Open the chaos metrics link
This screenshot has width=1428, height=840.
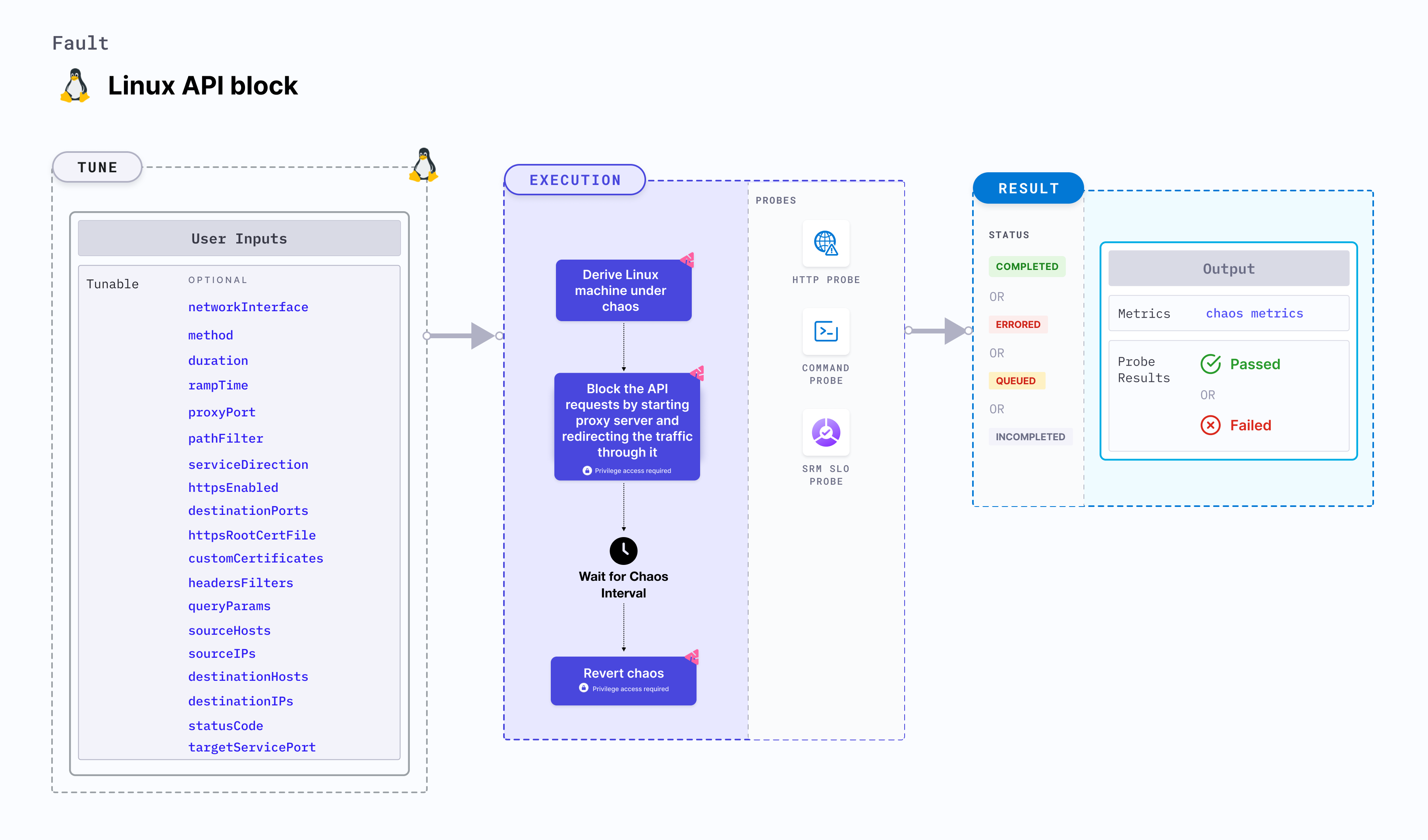pos(1254,313)
